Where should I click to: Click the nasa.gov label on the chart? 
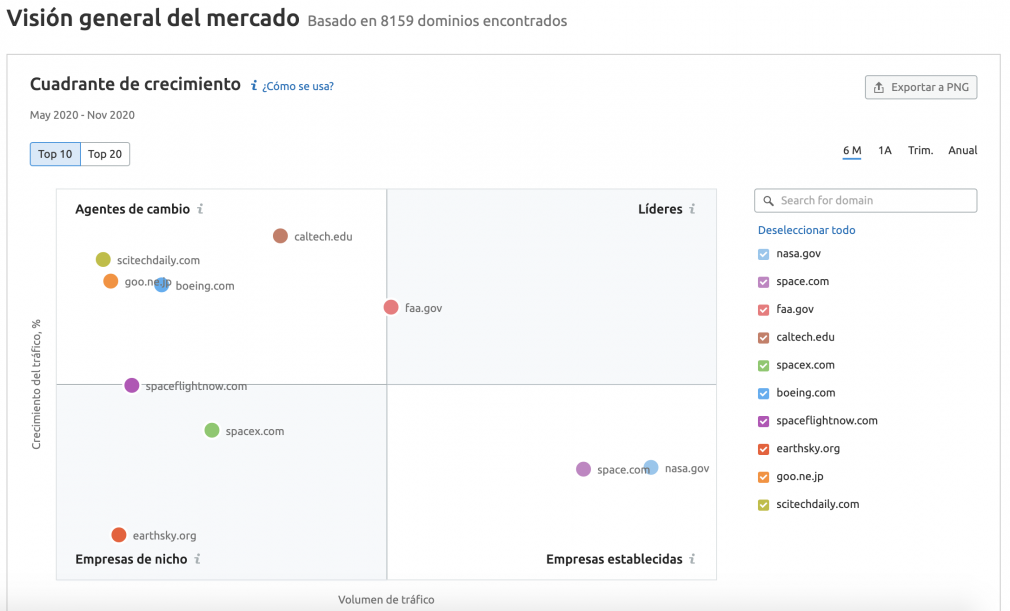687,468
